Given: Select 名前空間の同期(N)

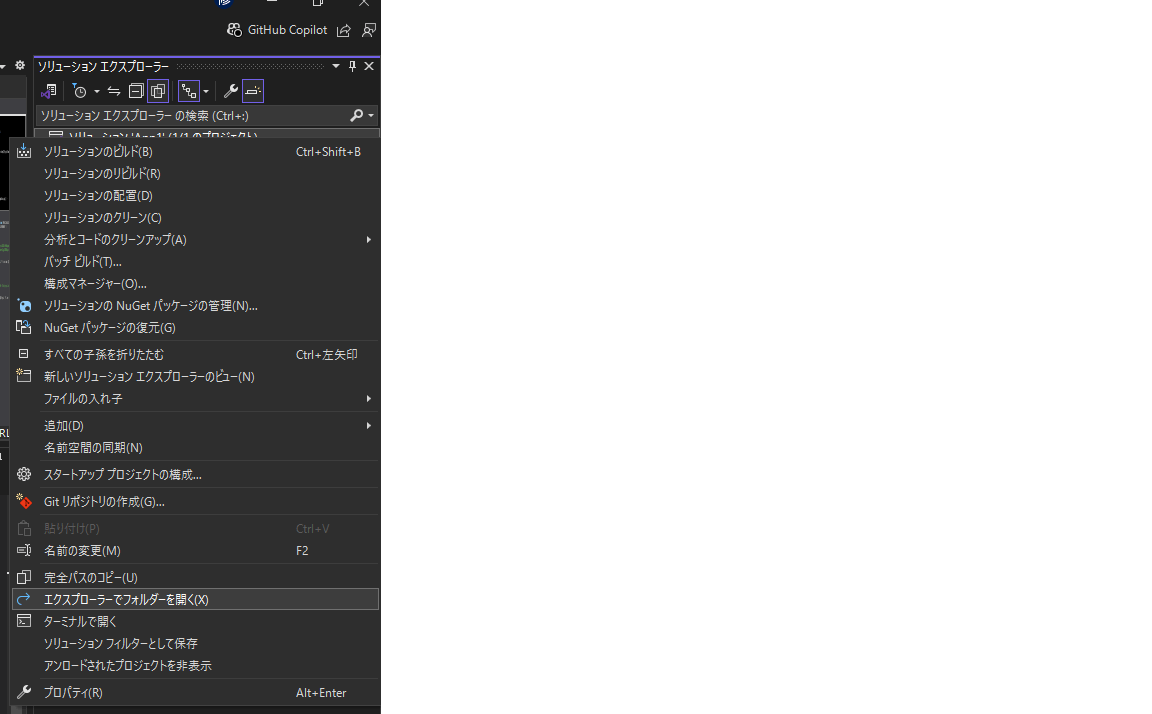Looking at the screenshot, I should [x=195, y=448].
